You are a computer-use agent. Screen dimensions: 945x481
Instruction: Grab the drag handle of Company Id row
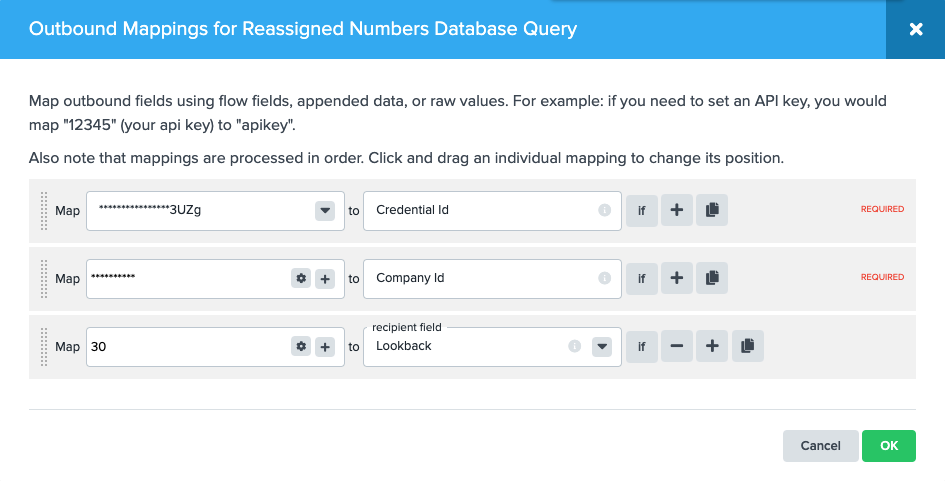click(x=43, y=278)
